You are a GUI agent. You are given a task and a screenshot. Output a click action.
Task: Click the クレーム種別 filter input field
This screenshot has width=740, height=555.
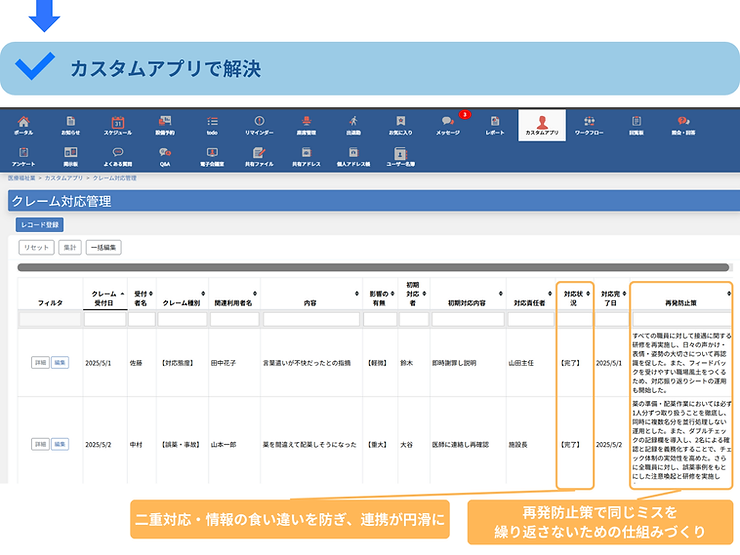point(181,320)
